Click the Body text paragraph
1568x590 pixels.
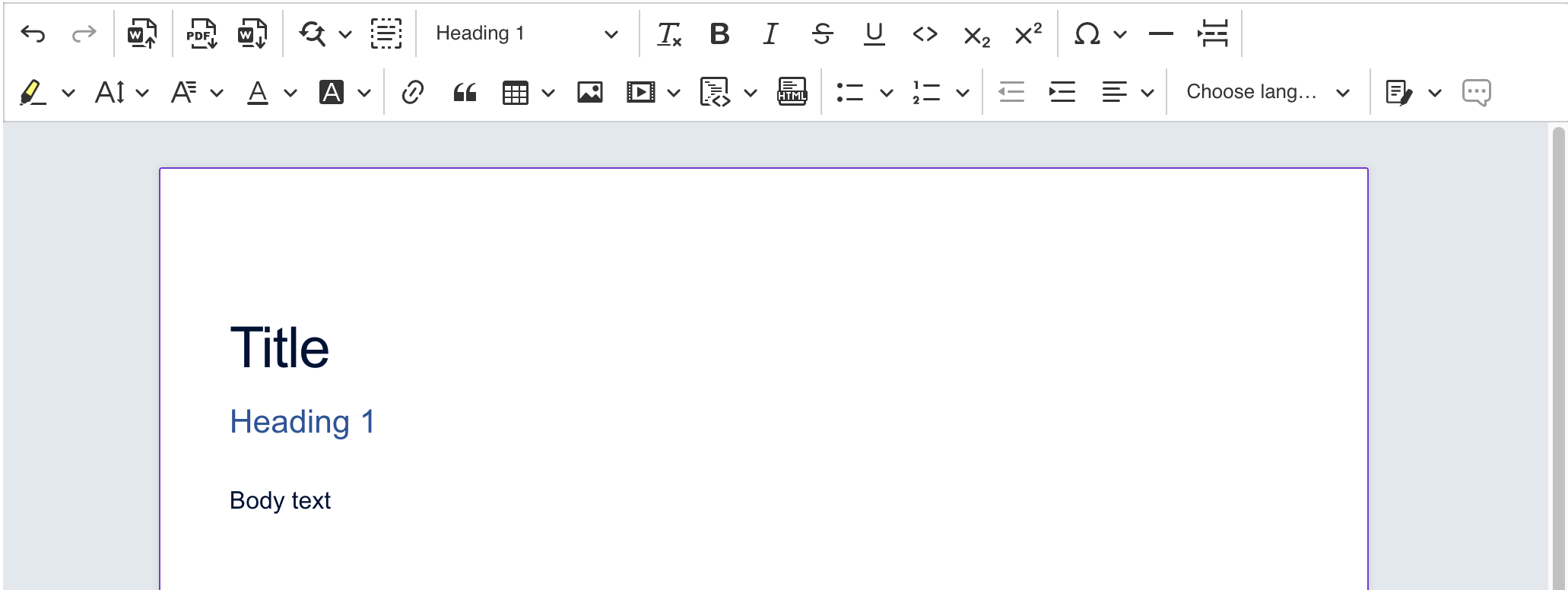pos(280,500)
